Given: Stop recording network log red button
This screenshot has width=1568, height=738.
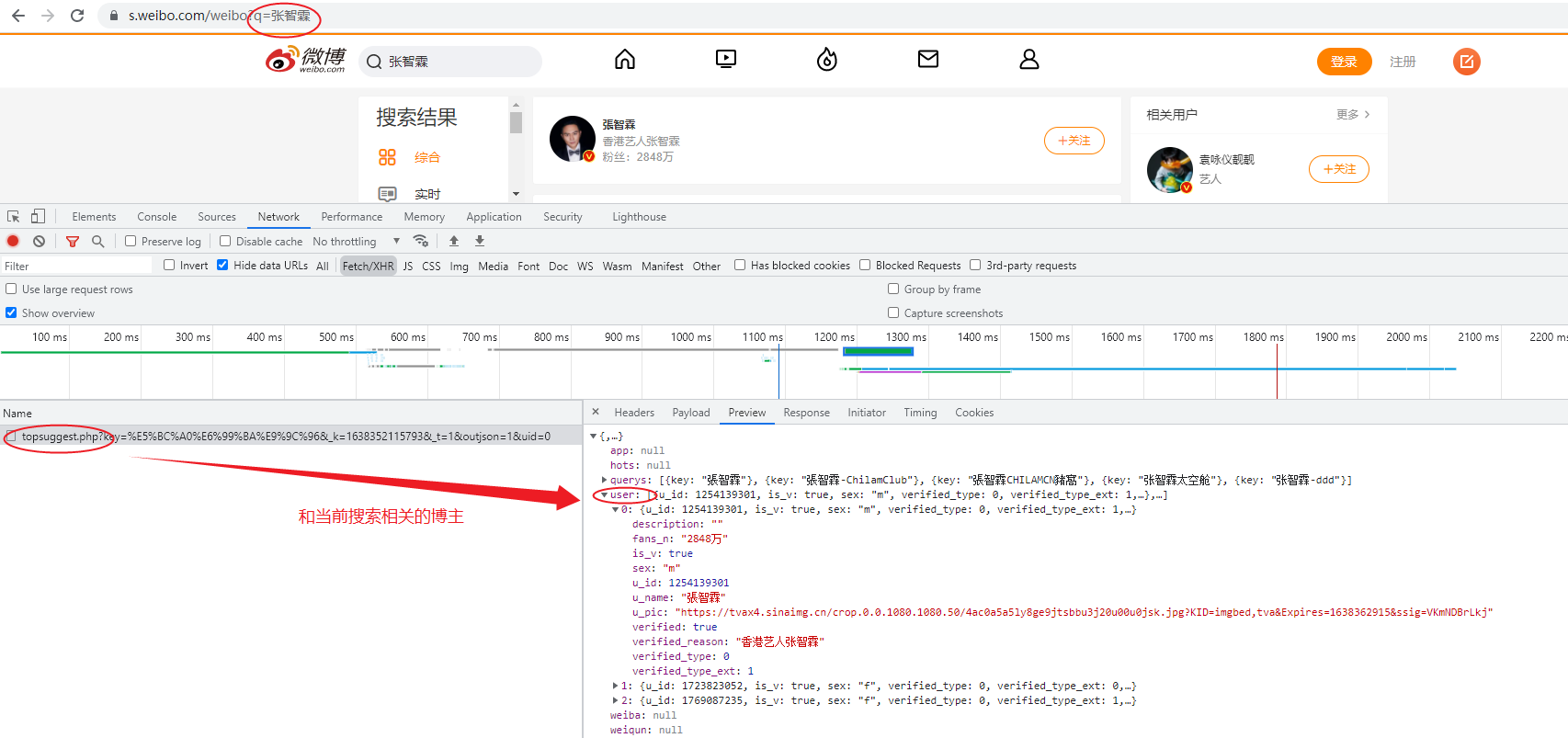Looking at the screenshot, I should click(x=13, y=241).
